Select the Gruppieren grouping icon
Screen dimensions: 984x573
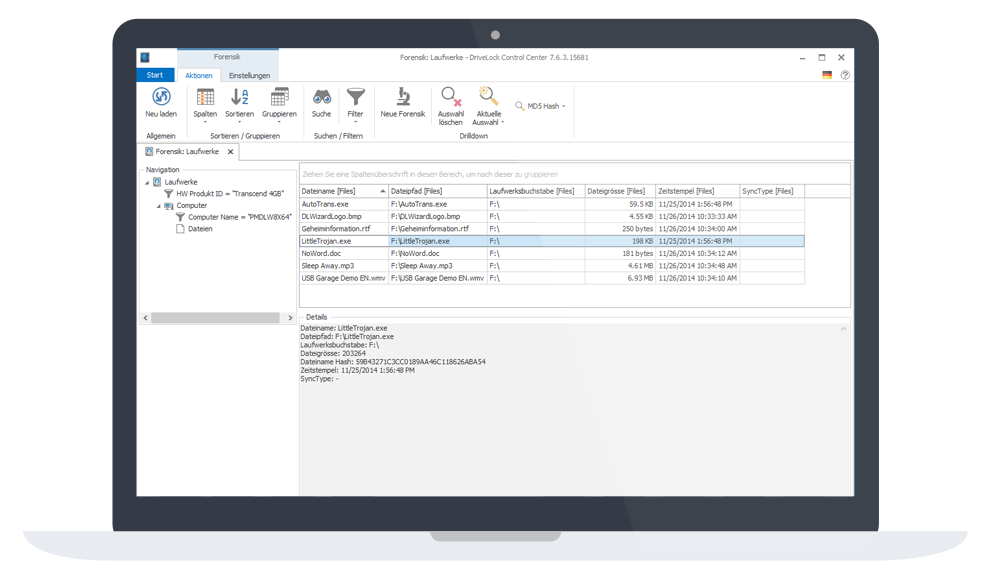[279, 97]
